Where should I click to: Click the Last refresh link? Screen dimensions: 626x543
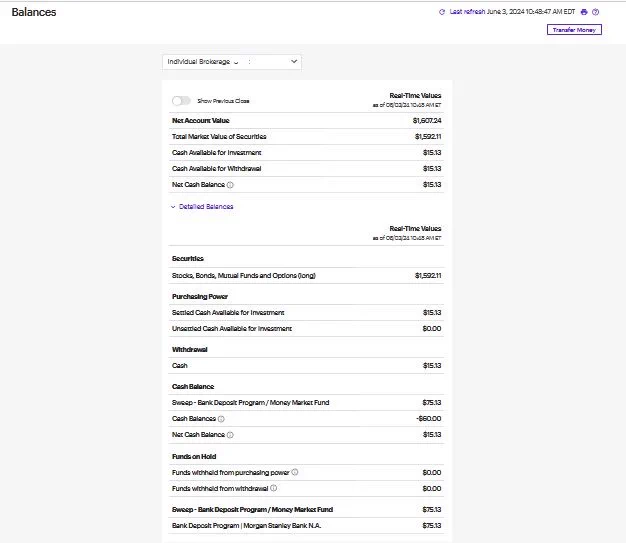click(467, 12)
